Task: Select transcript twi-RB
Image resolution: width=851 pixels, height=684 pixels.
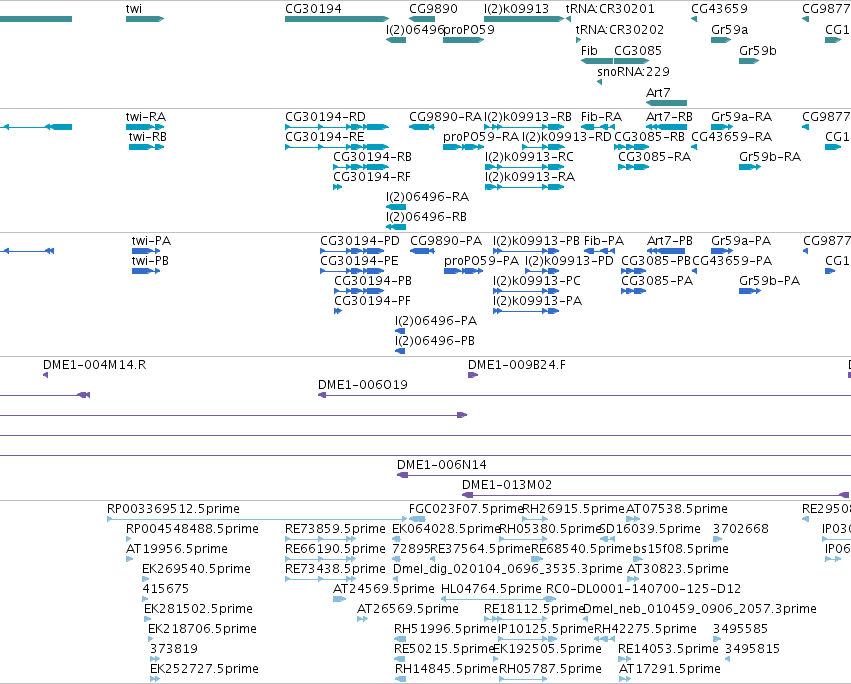Action: coord(147,147)
